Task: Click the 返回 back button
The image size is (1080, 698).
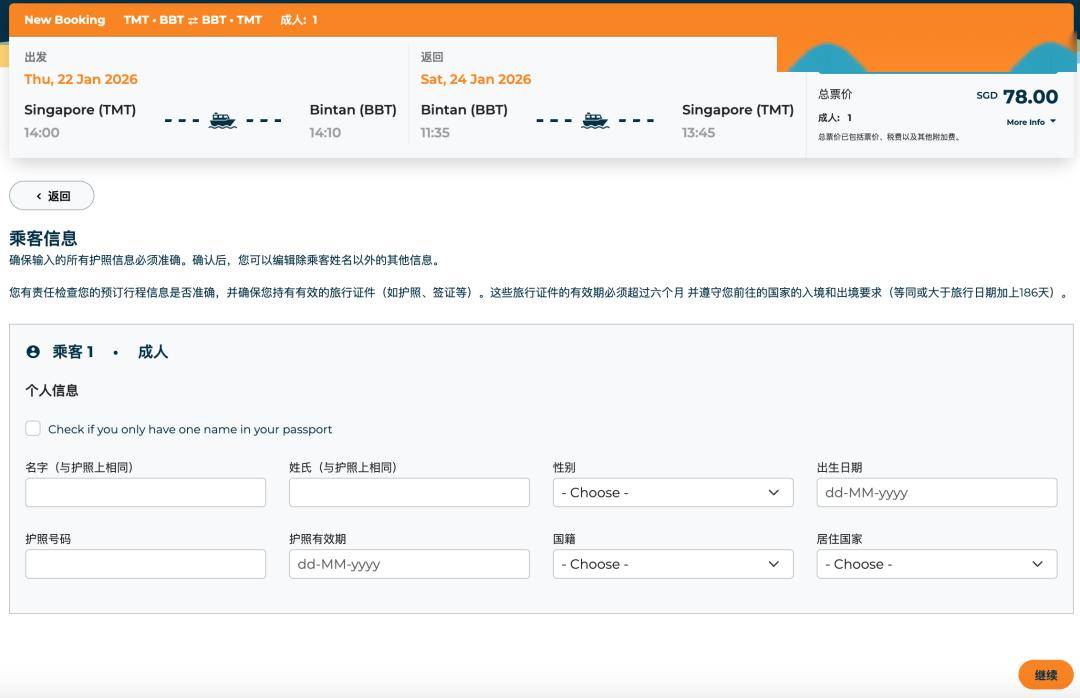Action: (x=52, y=196)
